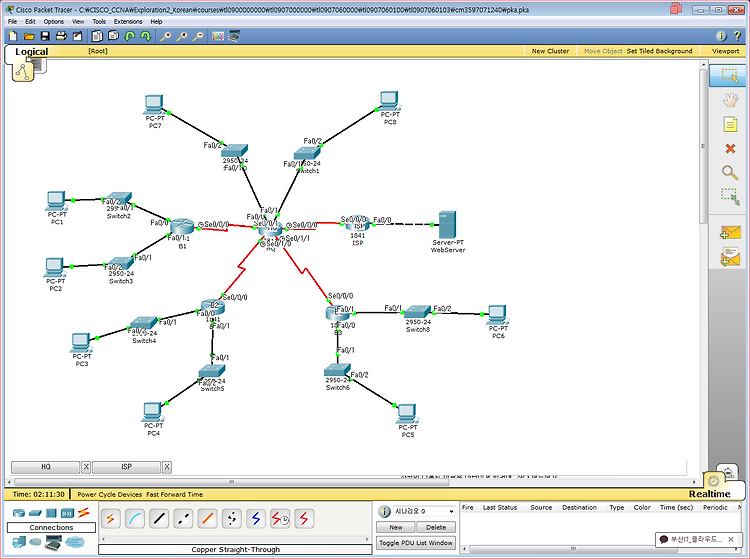Open the Options menu
This screenshot has height=559, width=750.
tap(54, 22)
